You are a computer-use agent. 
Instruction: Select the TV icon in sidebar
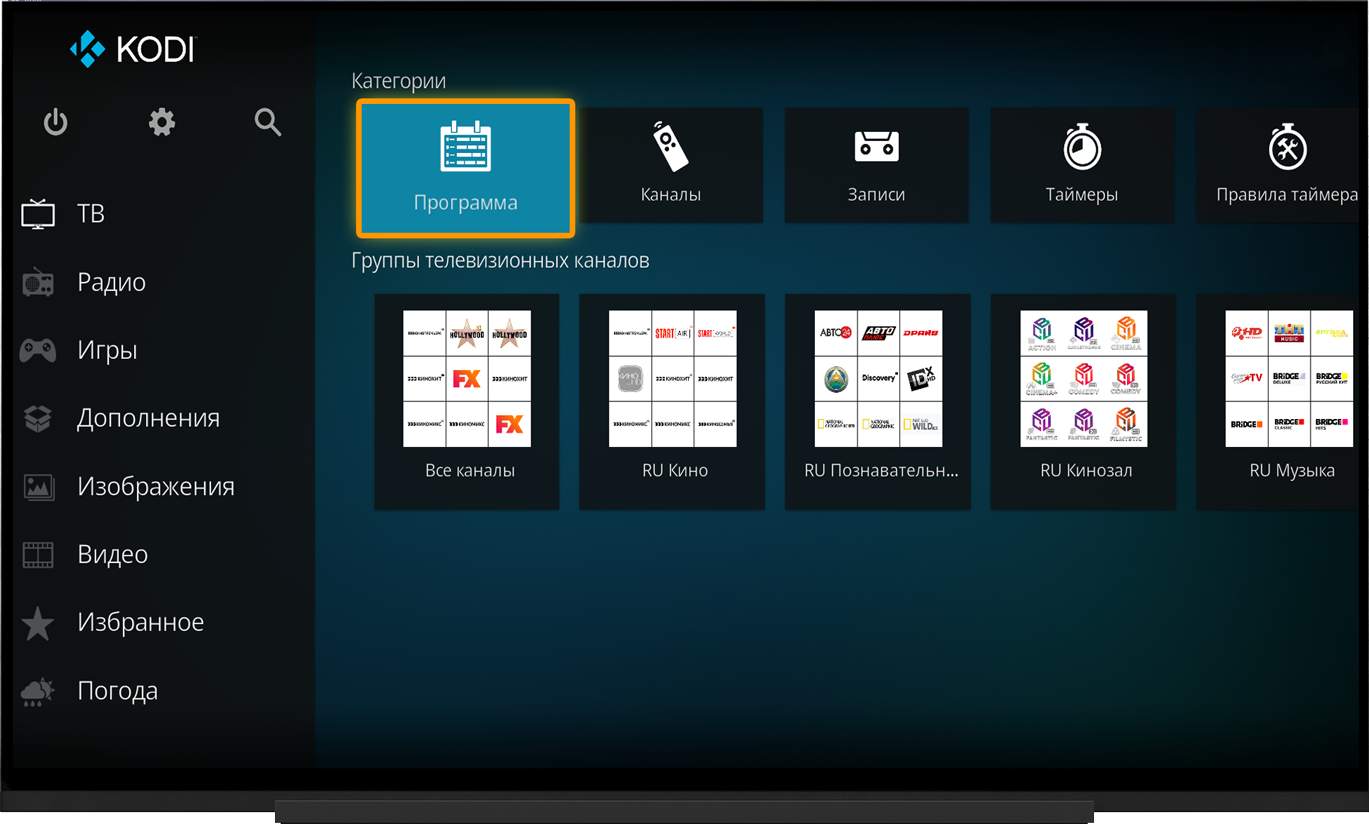tap(38, 214)
